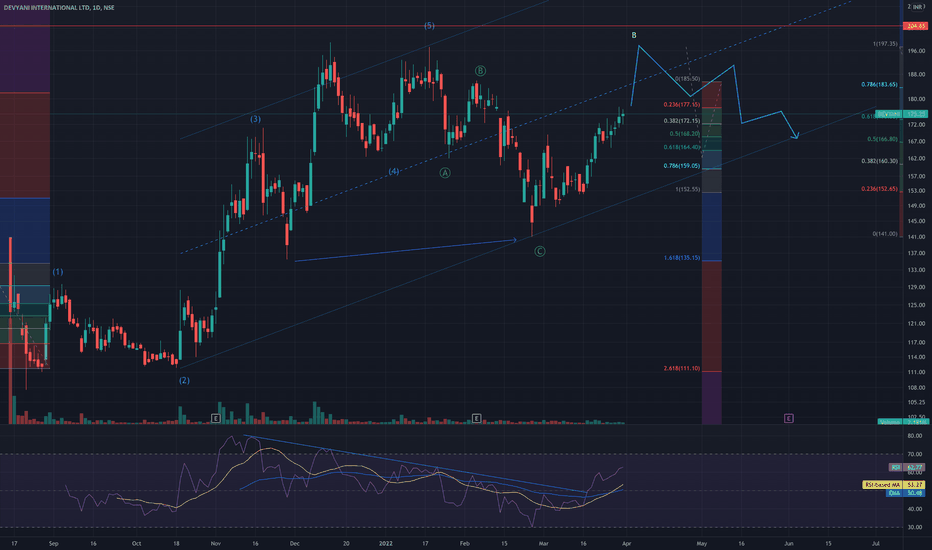Open the INR currency selector

pyautogui.click(x=918, y=7)
